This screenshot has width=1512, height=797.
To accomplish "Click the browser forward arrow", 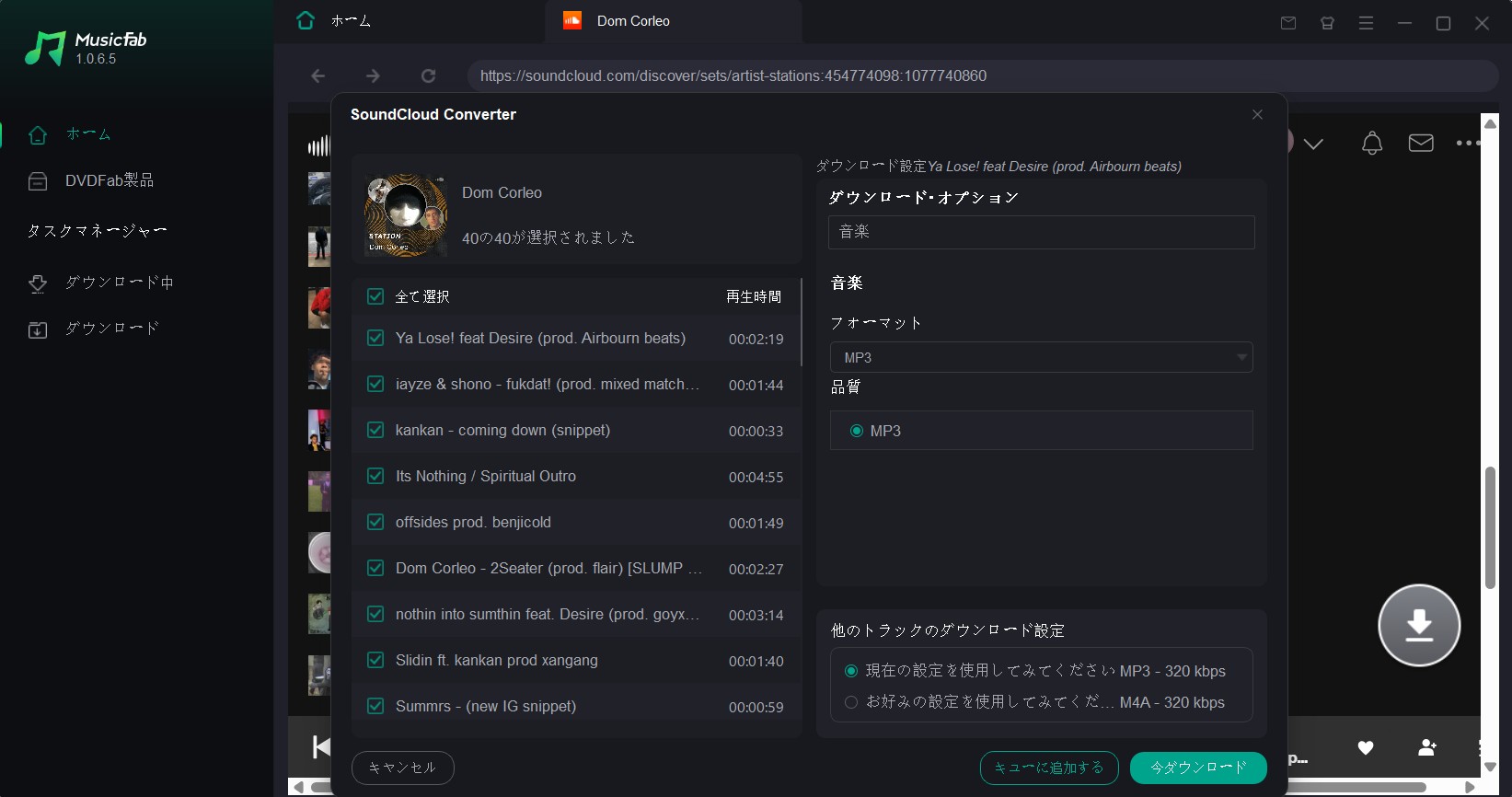I will pos(373,75).
